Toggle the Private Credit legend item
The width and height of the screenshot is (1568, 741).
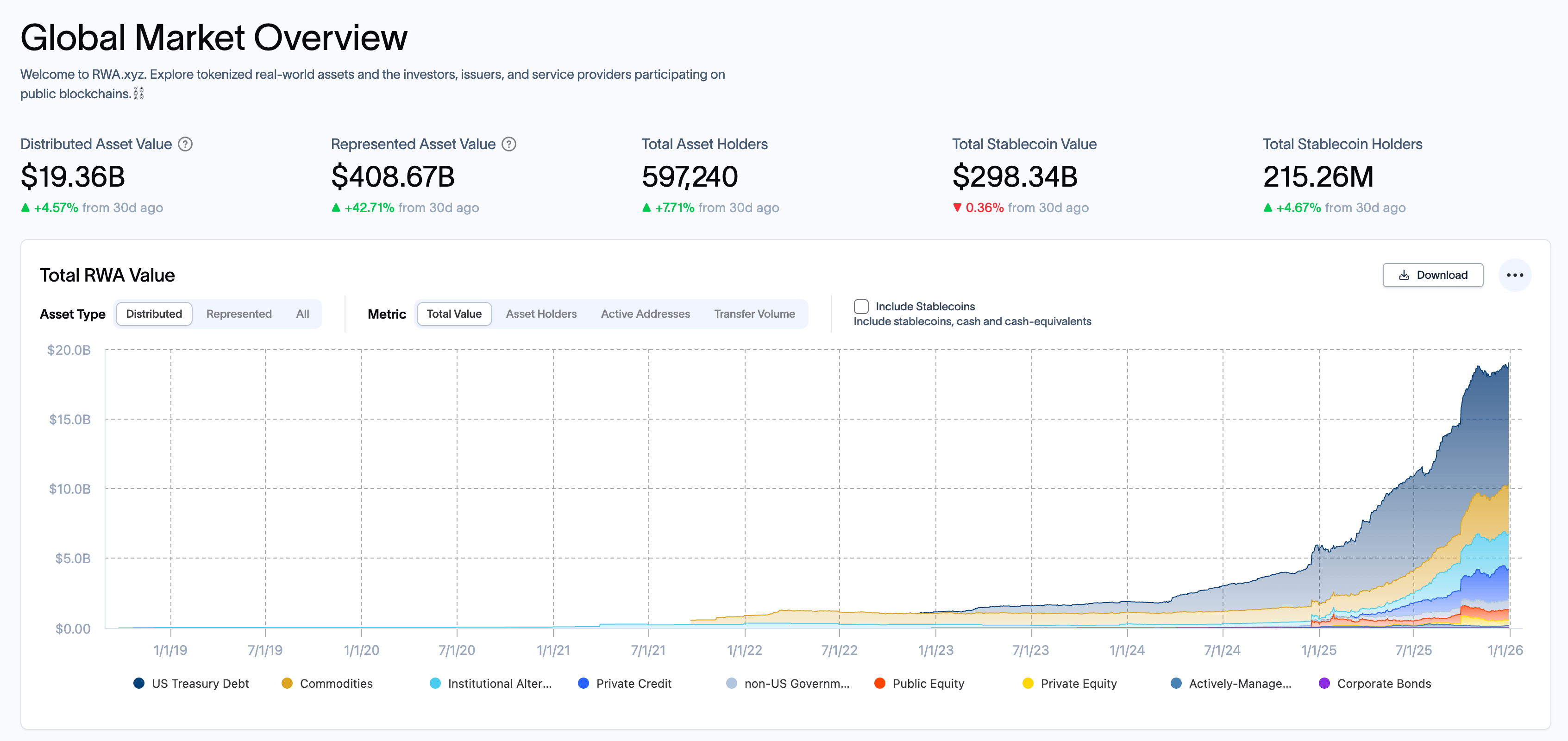tap(625, 683)
